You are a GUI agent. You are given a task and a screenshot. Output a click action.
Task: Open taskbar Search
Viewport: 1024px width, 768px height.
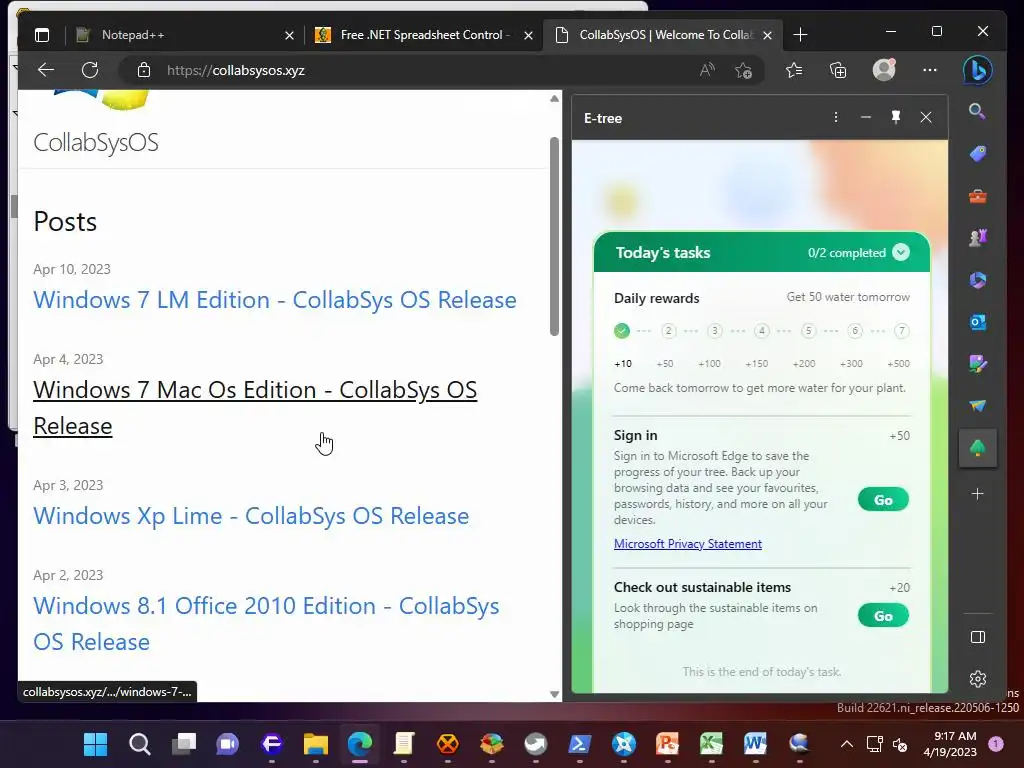pos(140,744)
